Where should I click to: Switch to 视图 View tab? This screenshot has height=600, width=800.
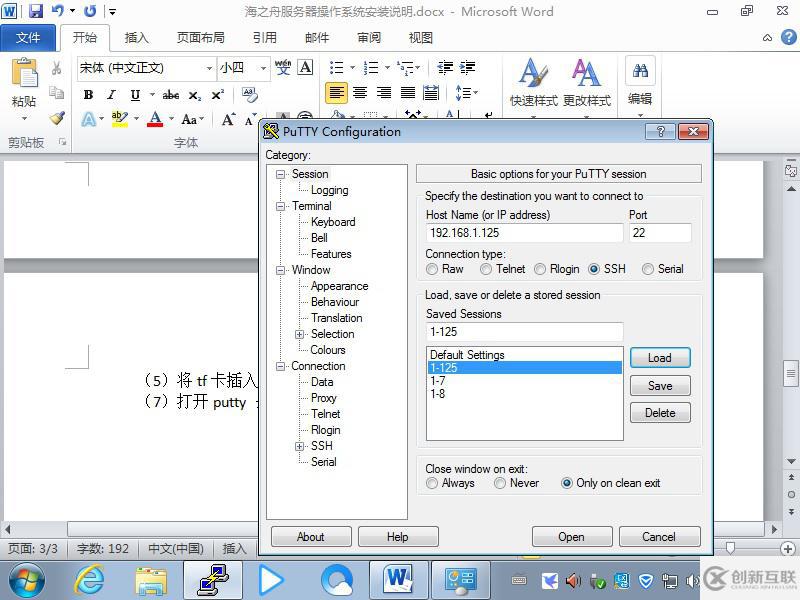420,38
